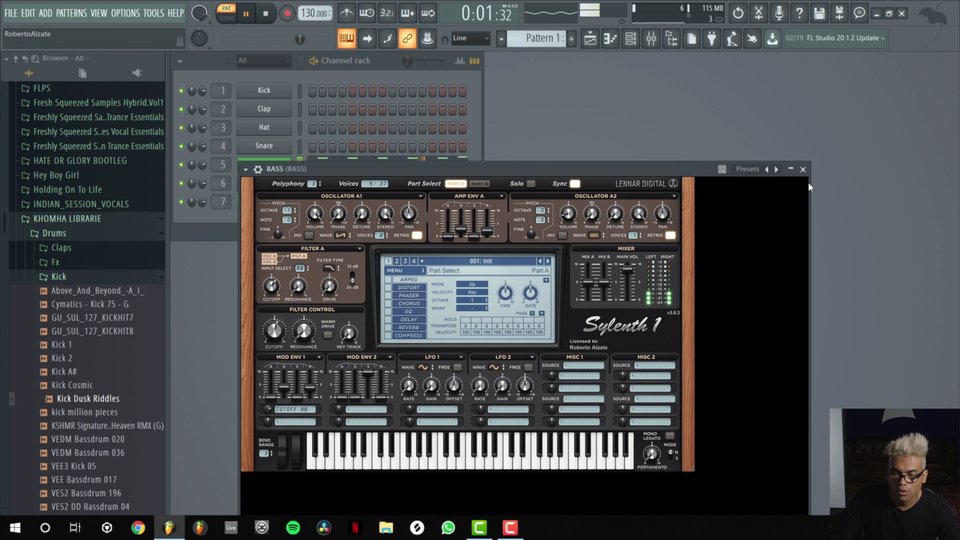Image resolution: width=960 pixels, height=540 pixels.
Task: Open Spotify from the taskbar
Action: [293, 527]
